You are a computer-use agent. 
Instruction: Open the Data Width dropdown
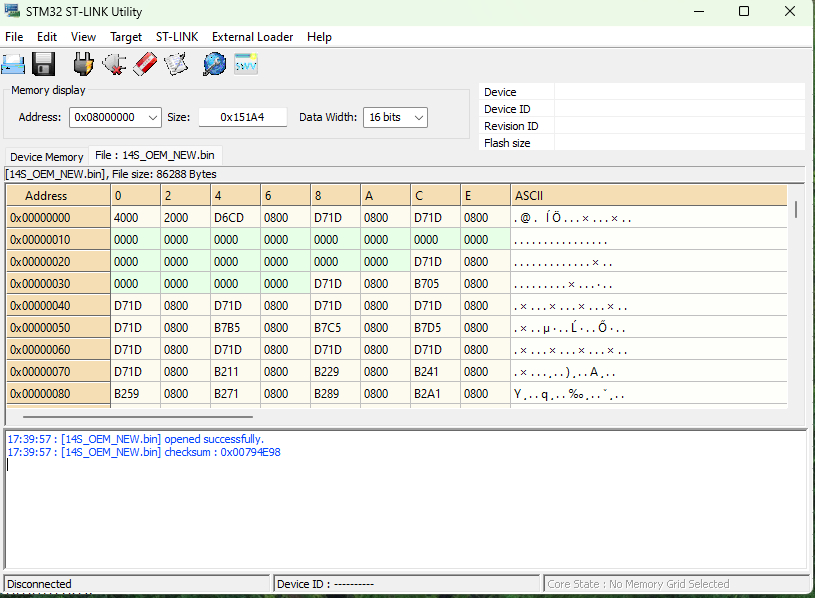coord(418,118)
